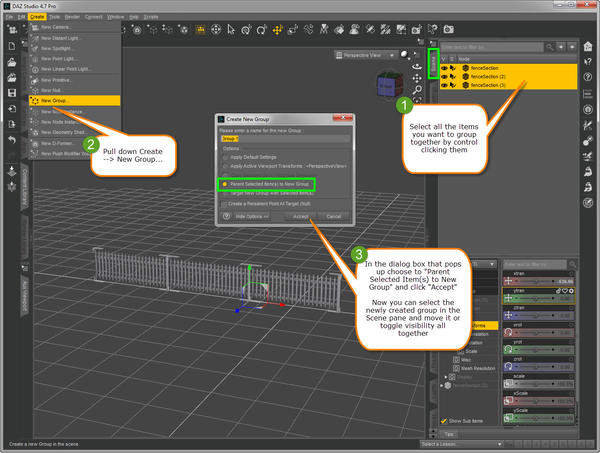This screenshot has height=453, width=600.
Task: Click the New file icon in left toolbar
Action: point(12,46)
